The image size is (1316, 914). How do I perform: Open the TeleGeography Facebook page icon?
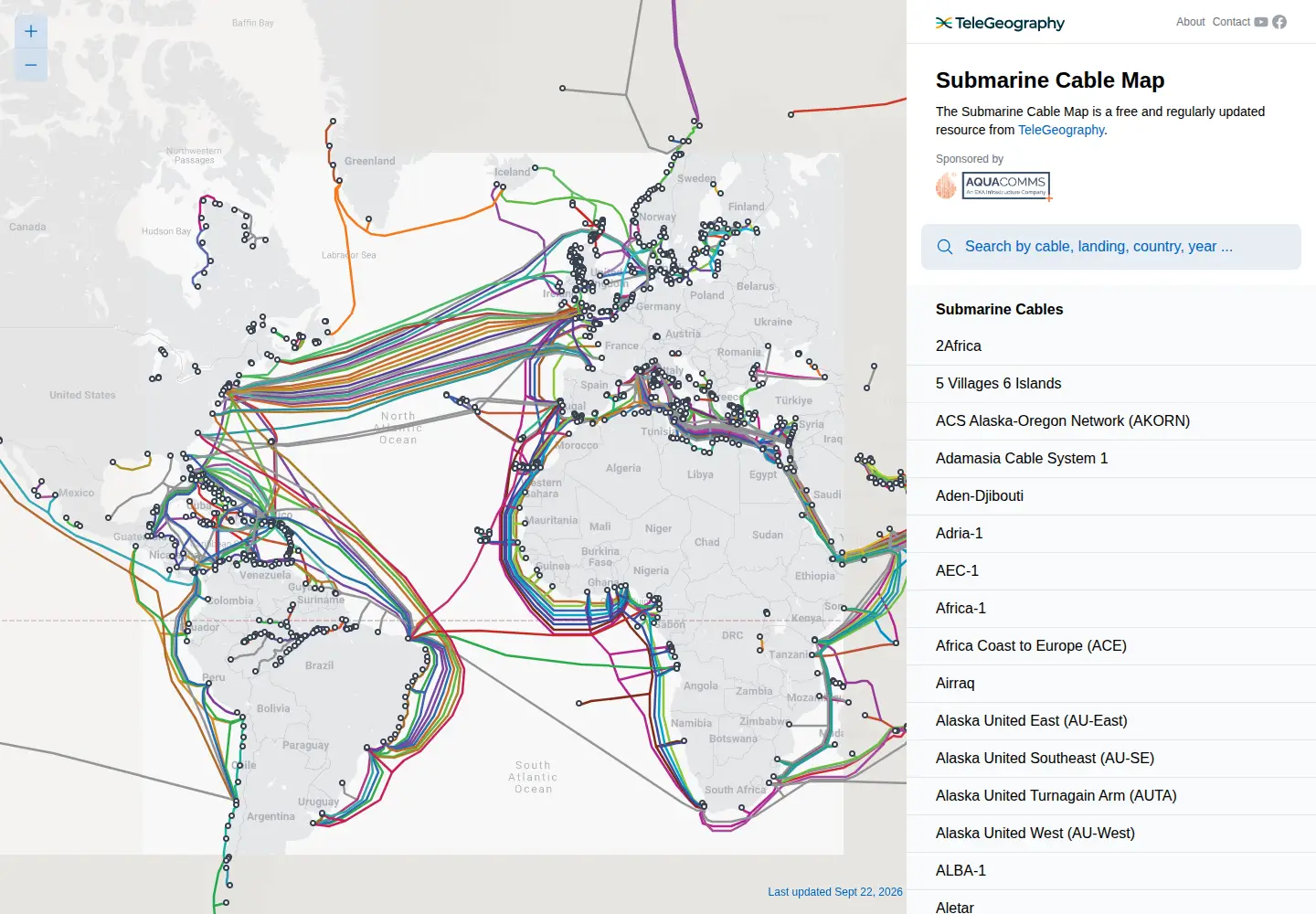point(1279,22)
